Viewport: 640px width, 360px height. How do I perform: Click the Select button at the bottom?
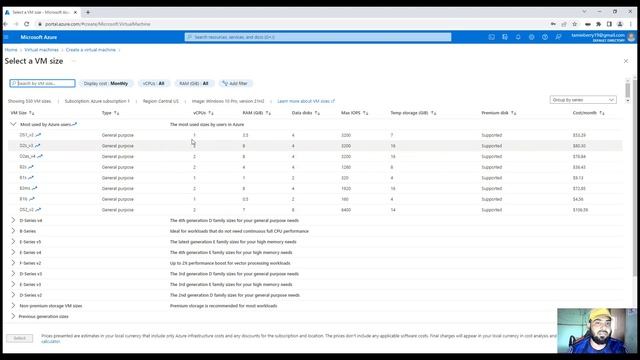click(x=20, y=338)
